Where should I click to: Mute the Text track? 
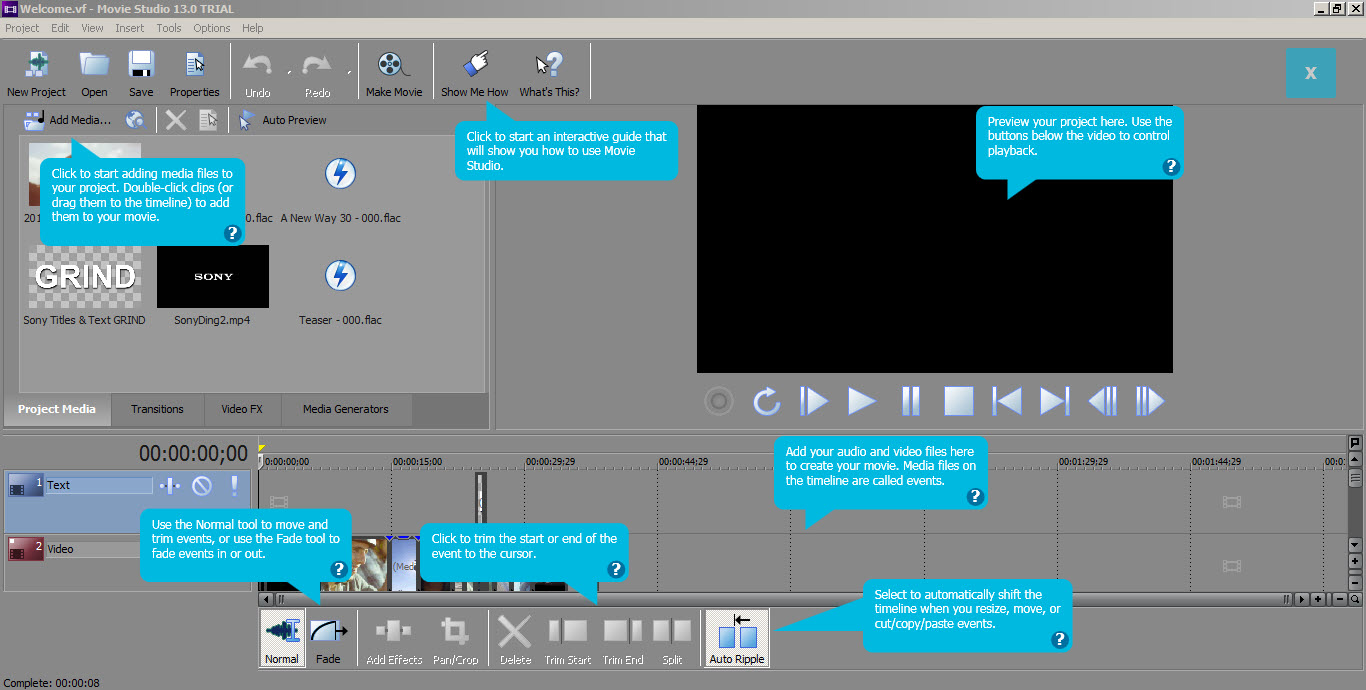pyautogui.click(x=202, y=486)
